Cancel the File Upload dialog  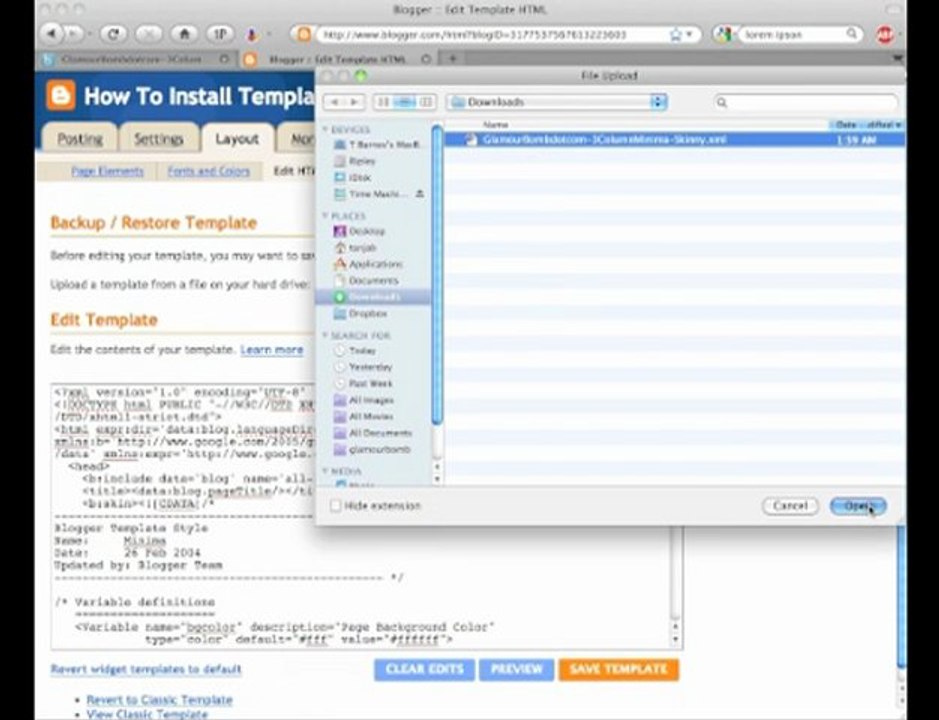pyautogui.click(x=790, y=506)
